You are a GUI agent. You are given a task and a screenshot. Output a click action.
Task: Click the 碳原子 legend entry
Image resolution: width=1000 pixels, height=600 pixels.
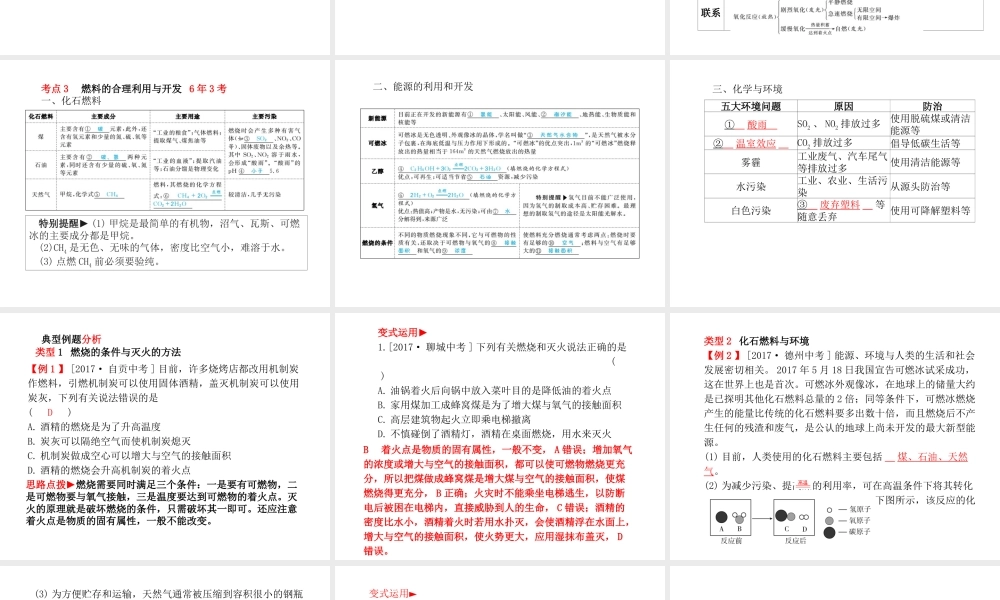point(848,532)
